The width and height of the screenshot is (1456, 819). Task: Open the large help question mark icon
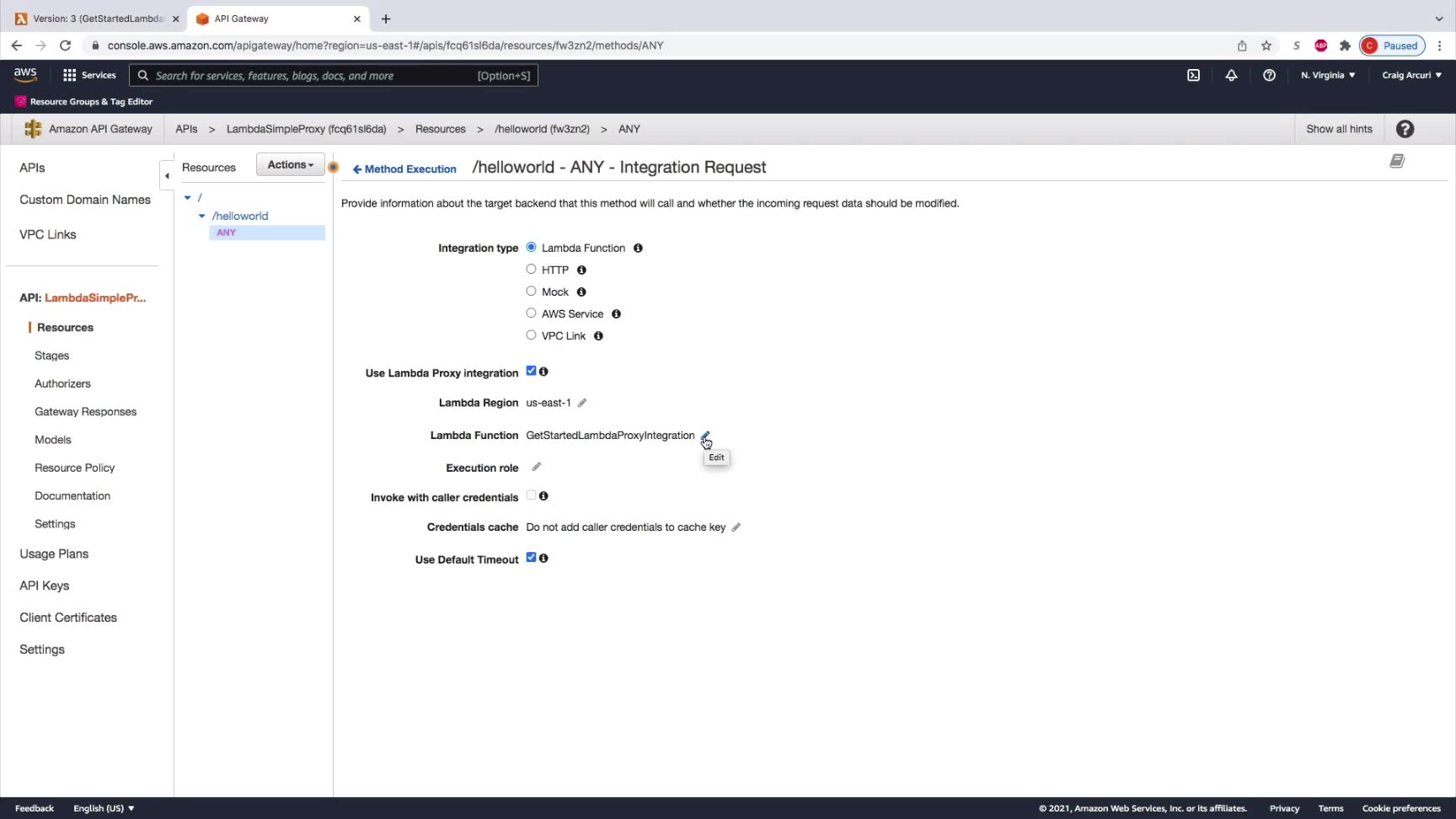(1405, 129)
